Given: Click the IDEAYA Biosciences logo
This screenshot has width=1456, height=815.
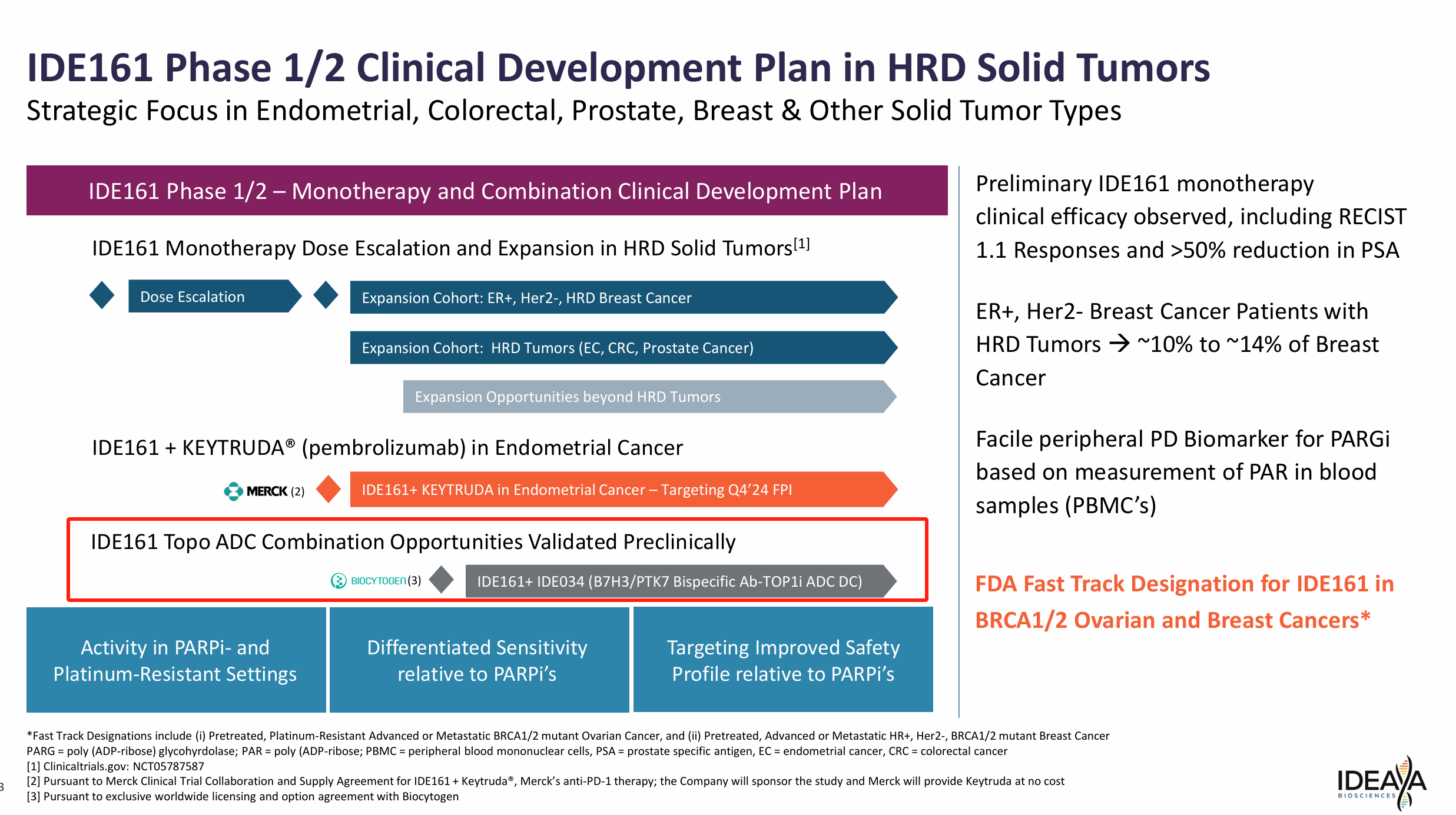Looking at the screenshot, I should pos(1381,783).
